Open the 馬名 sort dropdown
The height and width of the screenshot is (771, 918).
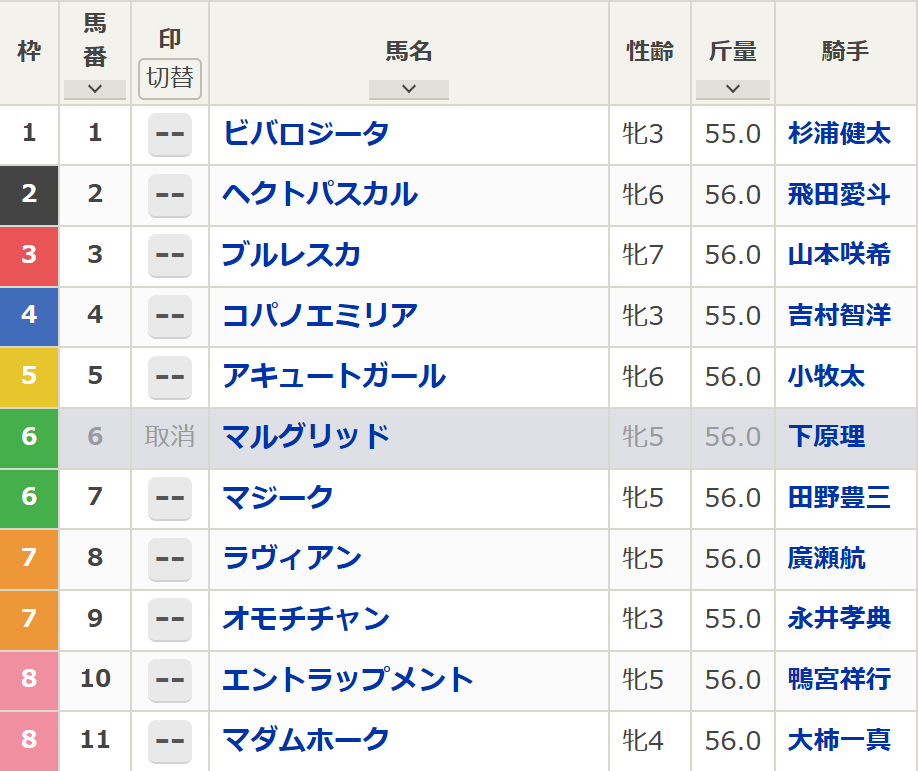click(408, 89)
